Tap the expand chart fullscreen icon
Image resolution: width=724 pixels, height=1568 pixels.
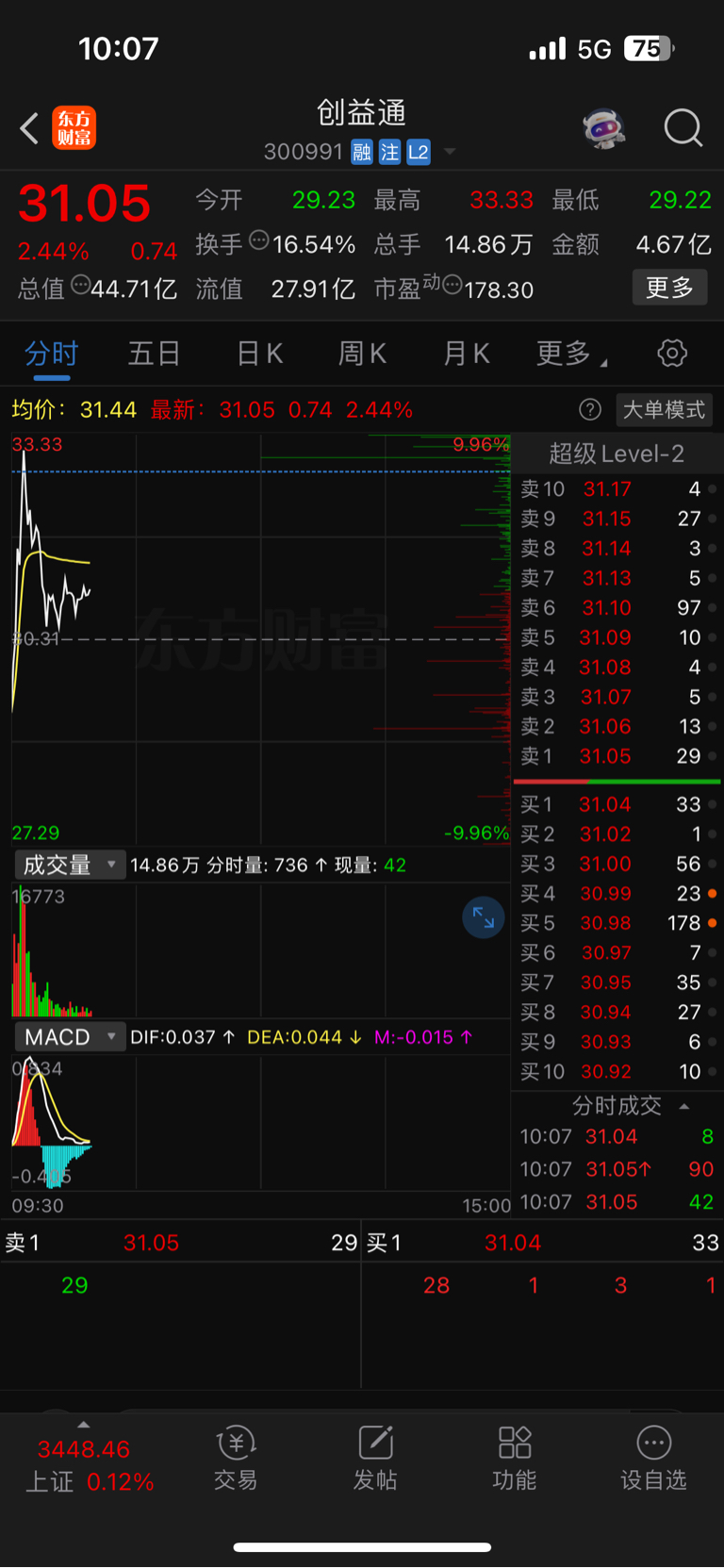pos(484,917)
